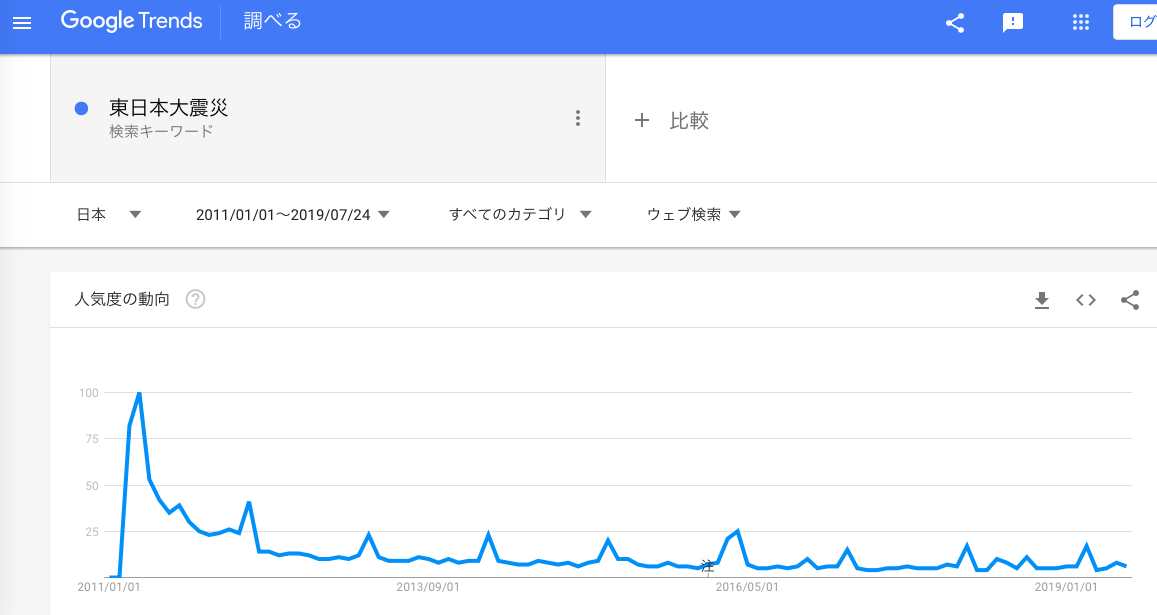
Task: Open the embed code view for the chart
Action: pos(1085,300)
